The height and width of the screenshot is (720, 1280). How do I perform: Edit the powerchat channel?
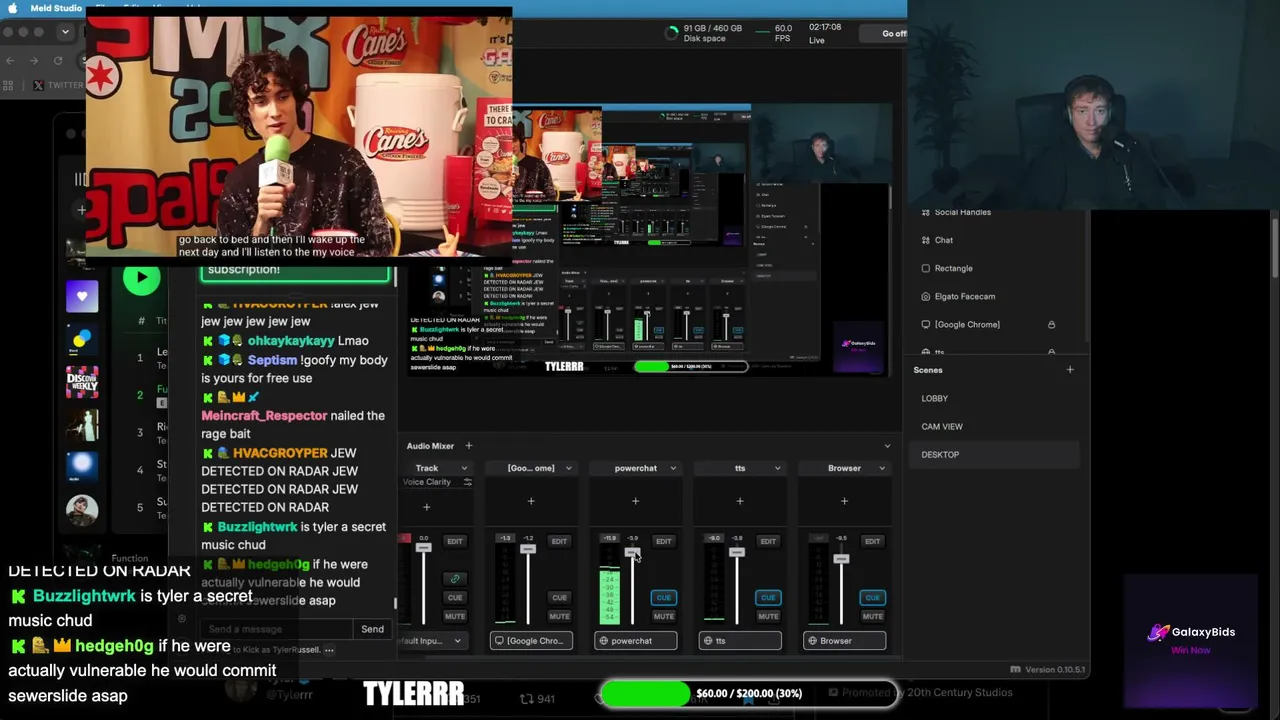663,541
